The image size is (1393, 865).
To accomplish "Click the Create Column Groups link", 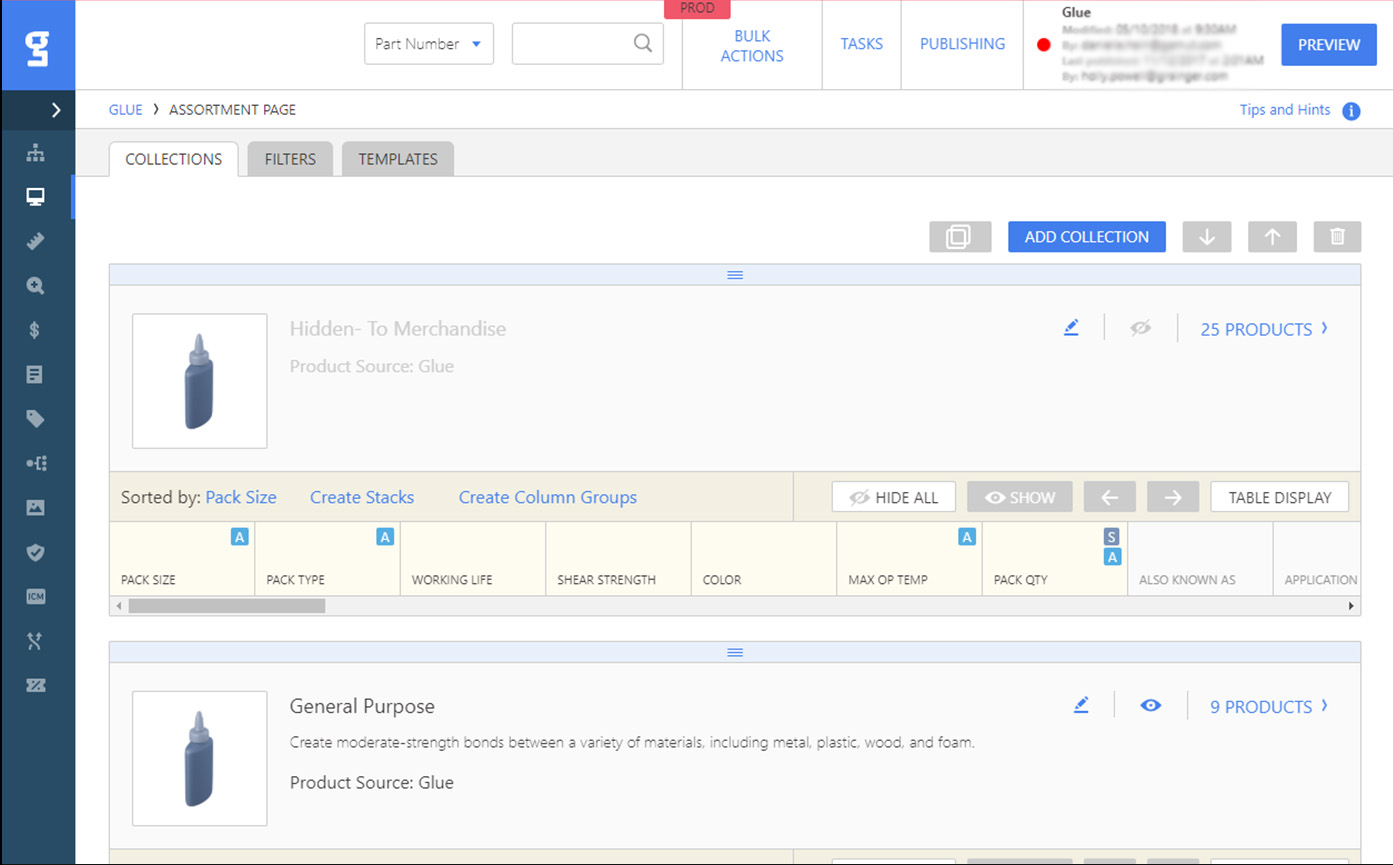I will 547,497.
